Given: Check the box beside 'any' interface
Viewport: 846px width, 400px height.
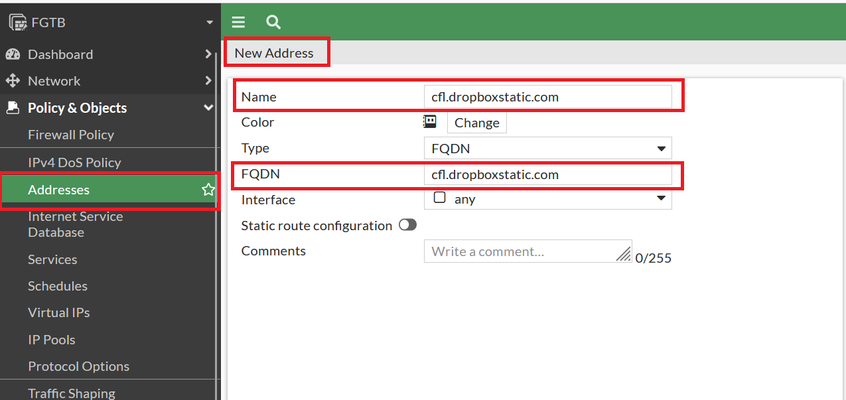Looking at the screenshot, I should coord(440,198).
